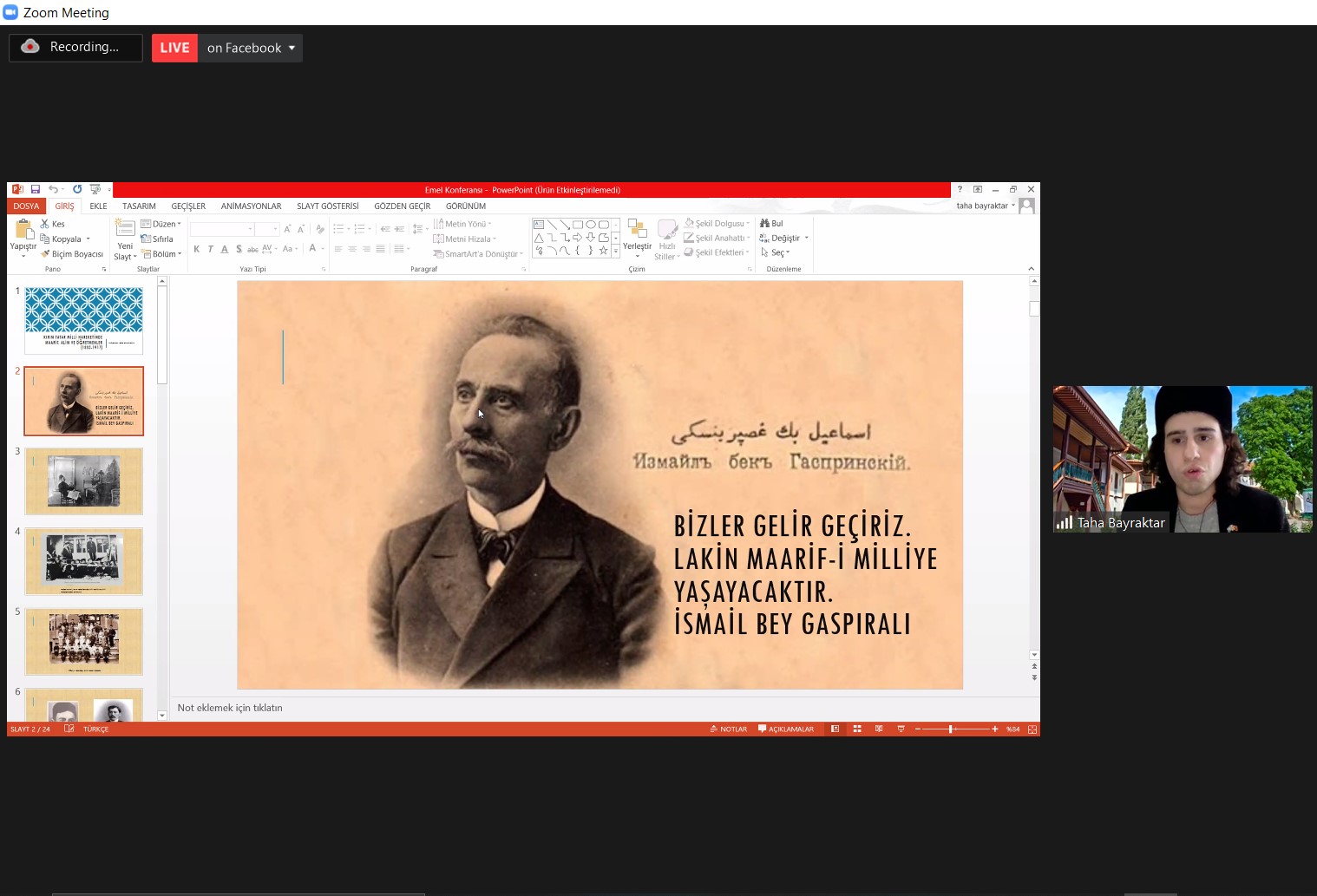Click the Bul (find) binoculars icon

pos(765,224)
